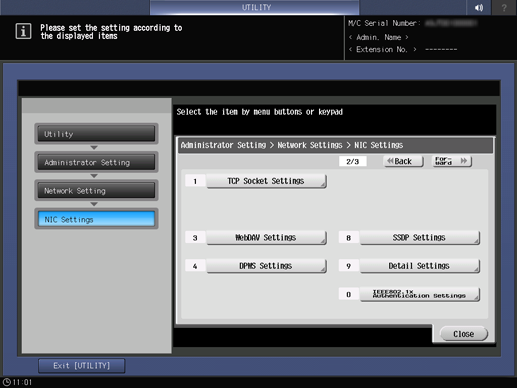Click the speaker volume icon

pos(479,7)
